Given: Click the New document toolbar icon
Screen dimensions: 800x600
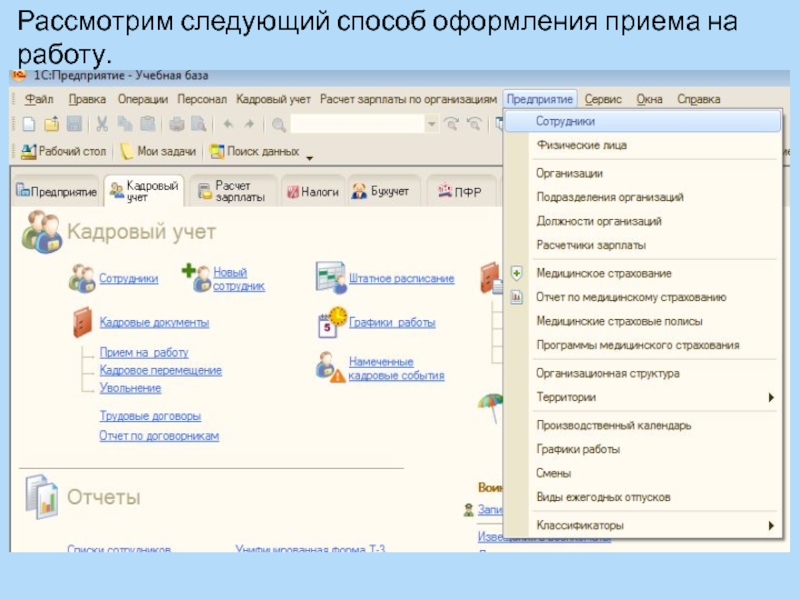Looking at the screenshot, I should tap(29, 124).
